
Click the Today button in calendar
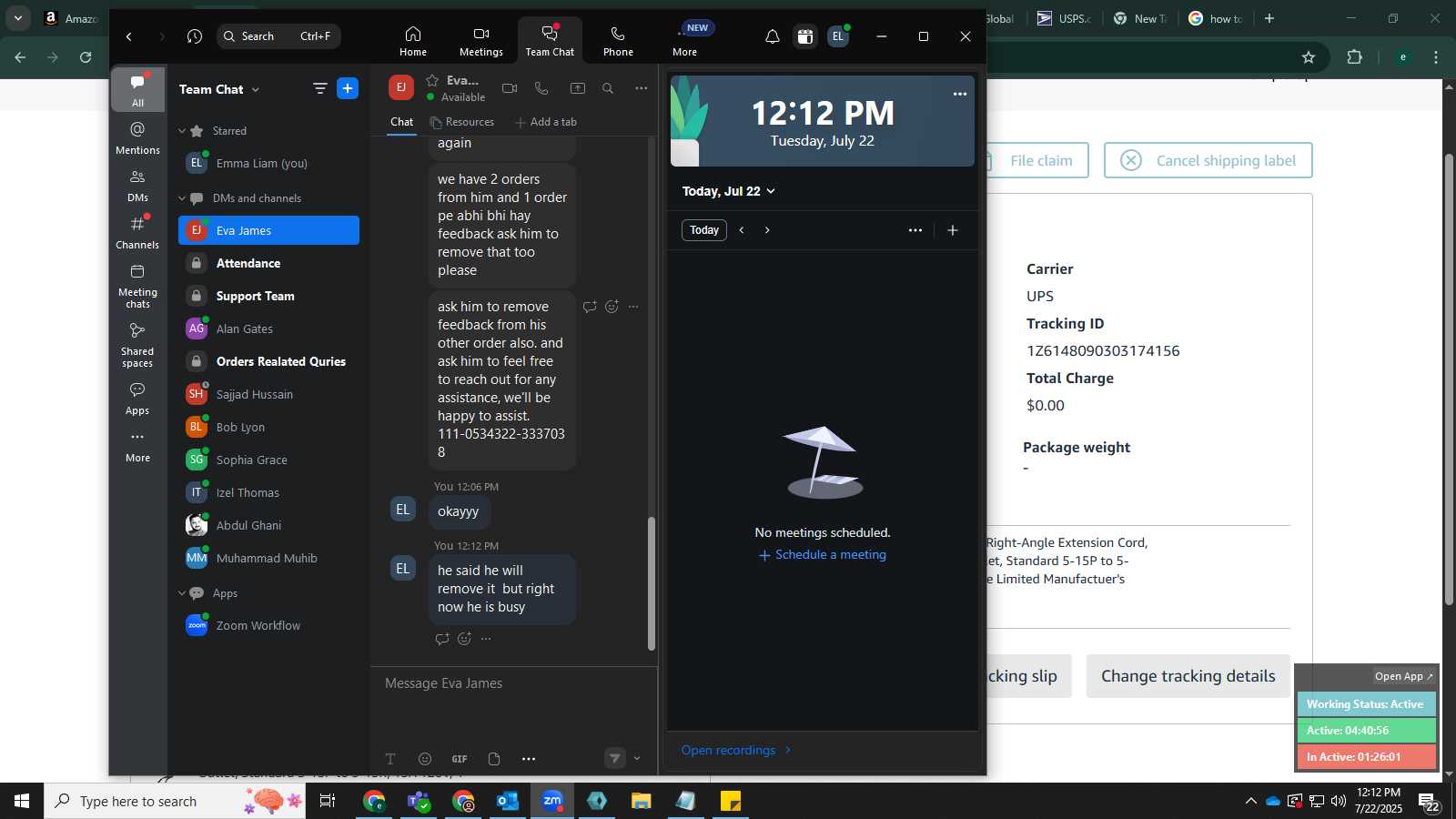click(x=704, y=230)
